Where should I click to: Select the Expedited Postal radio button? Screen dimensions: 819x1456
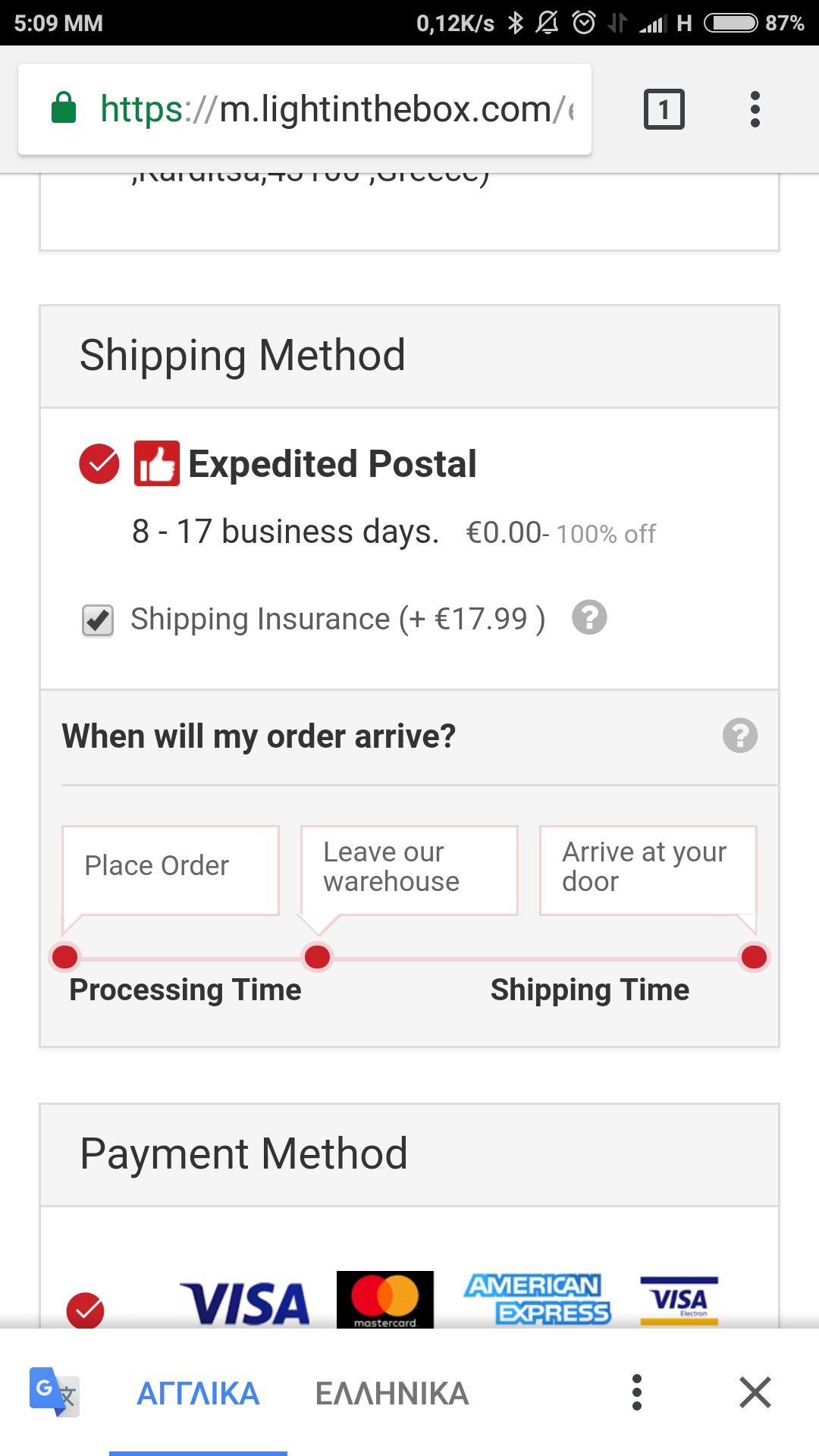(x=99, y=463)
